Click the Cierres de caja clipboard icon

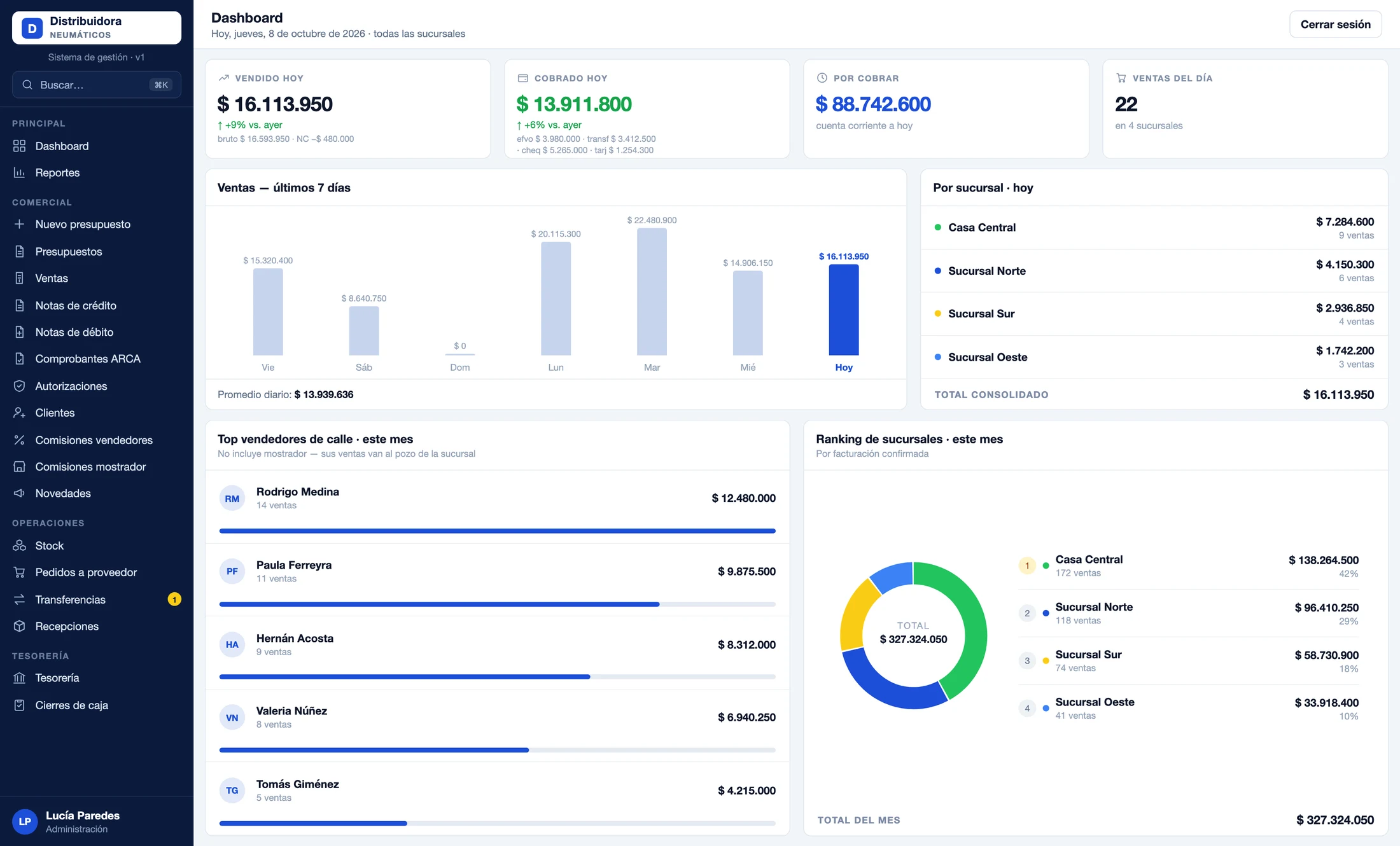[19, 705]
